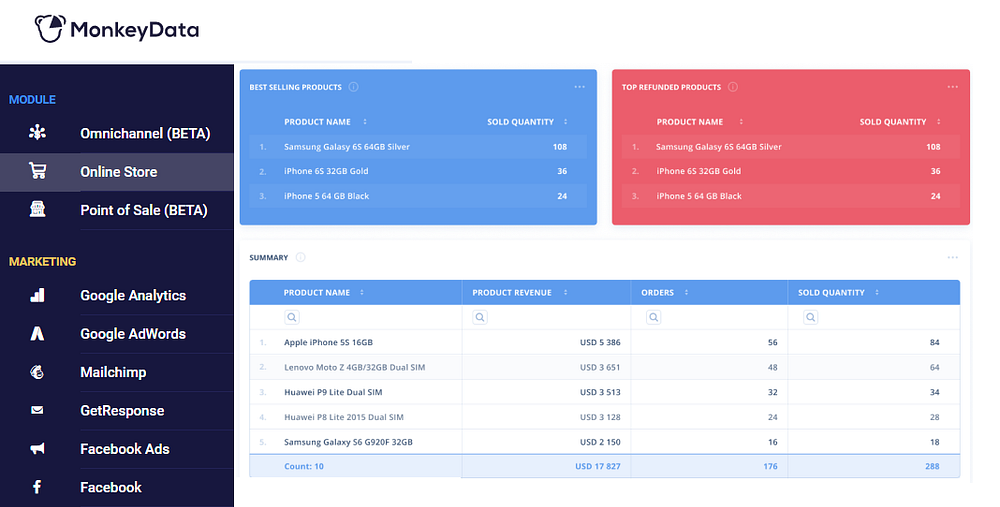The height and width of the screenshot is (507, 1000).
Task: Click the Online Store cart icon
Action: (38, 171)
